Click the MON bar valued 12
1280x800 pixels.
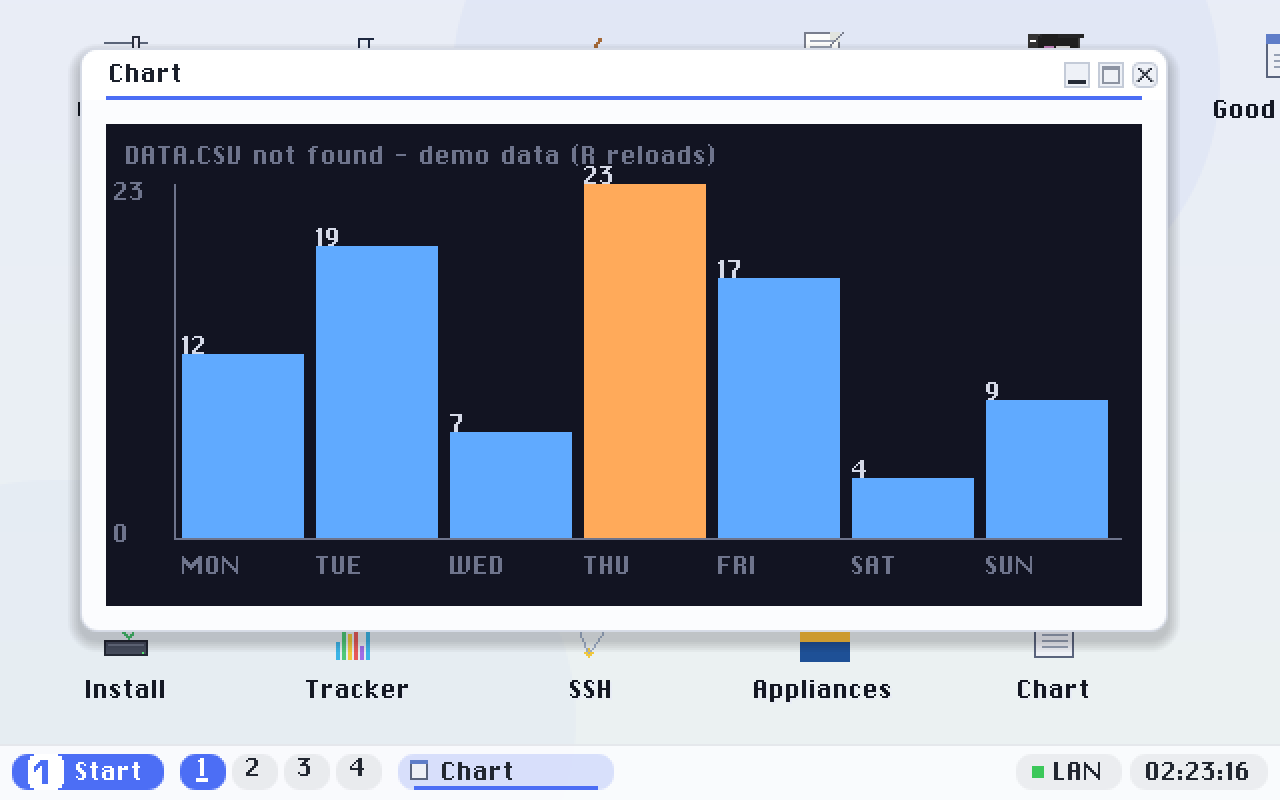(x=243, y=446)
